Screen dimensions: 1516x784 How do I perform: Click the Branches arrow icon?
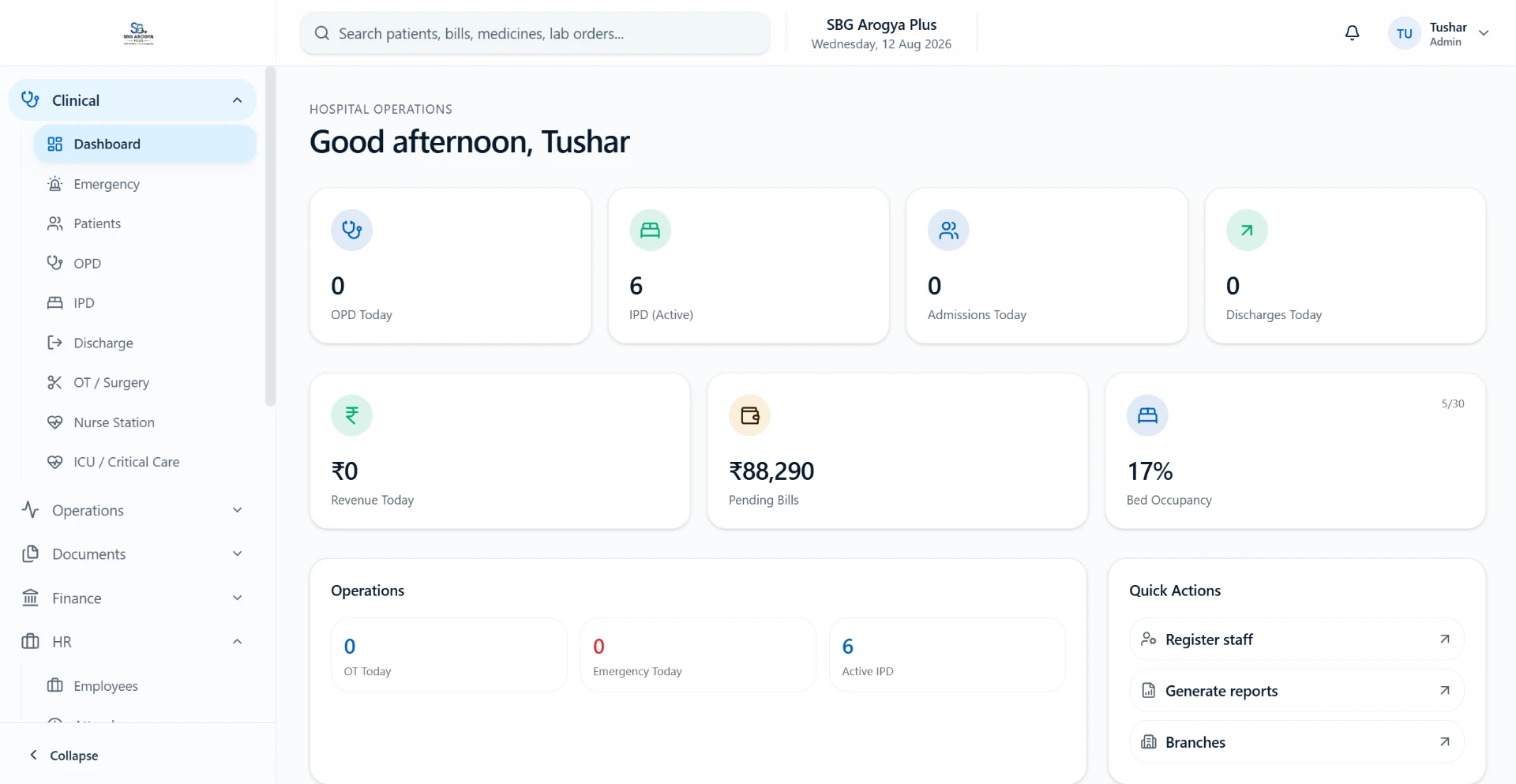[x=1444, y=741]
